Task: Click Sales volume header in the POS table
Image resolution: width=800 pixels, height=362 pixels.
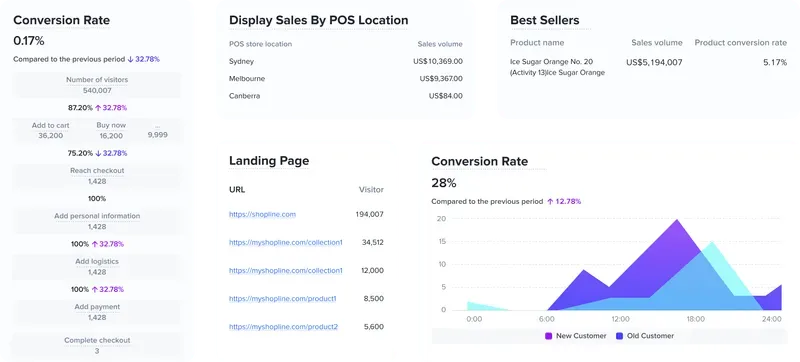Action: pos(440,44)
